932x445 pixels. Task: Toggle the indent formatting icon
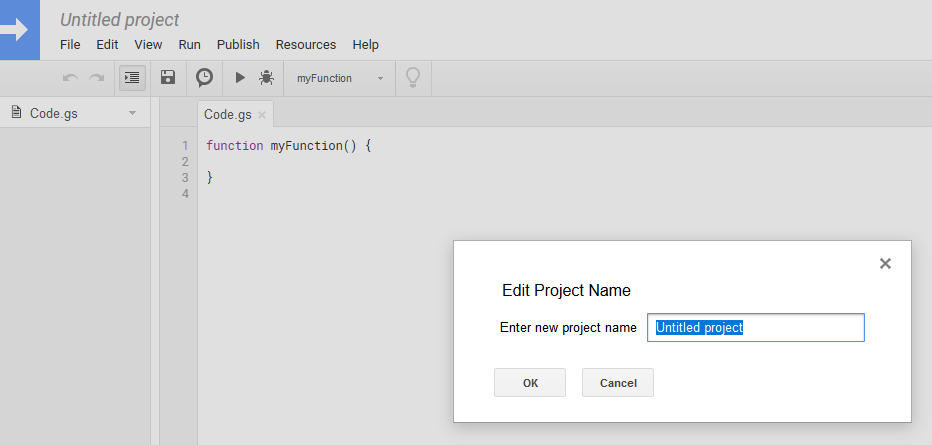click(x=132, y=78)
